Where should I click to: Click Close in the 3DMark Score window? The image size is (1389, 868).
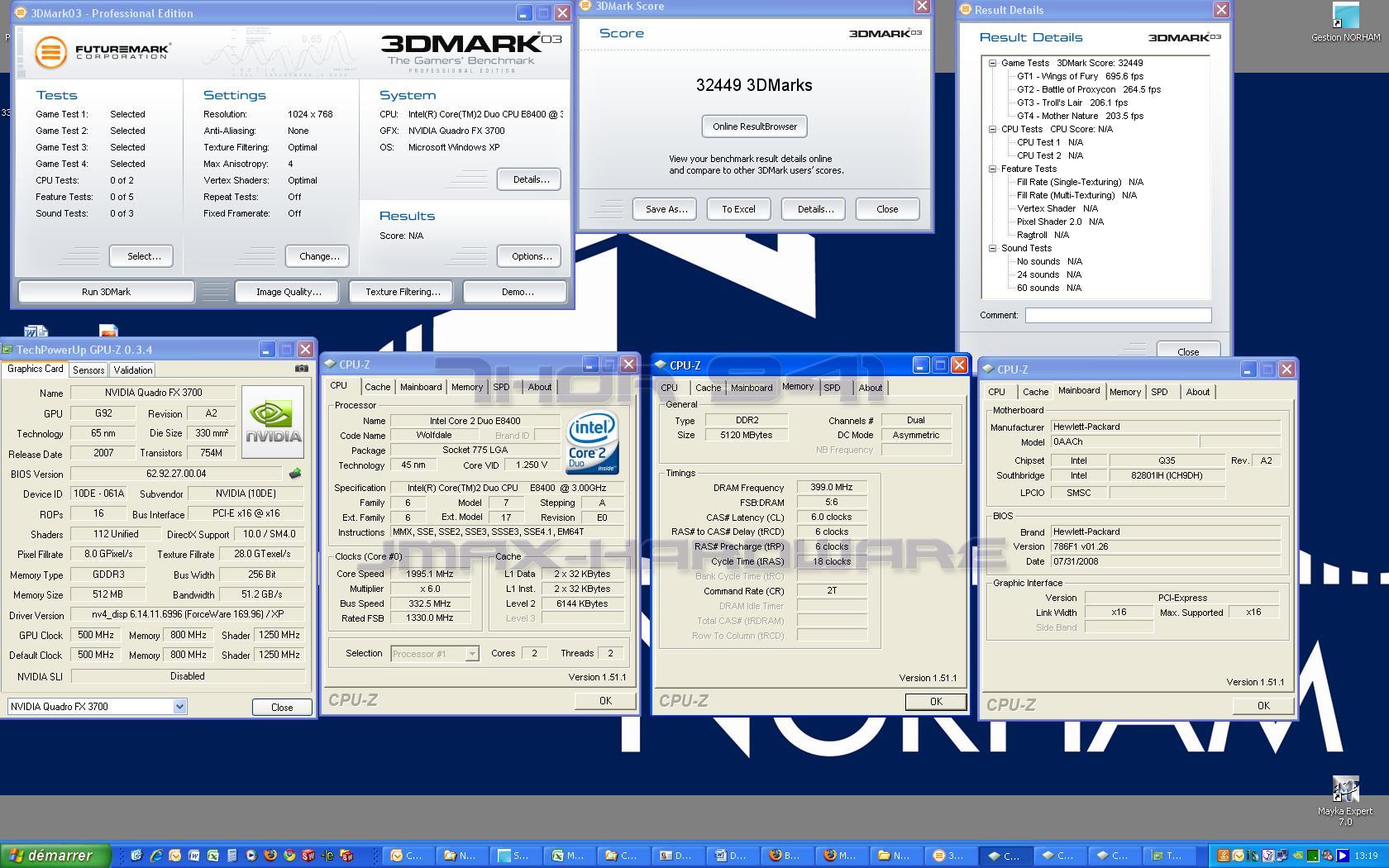click(x=887, y=209)
